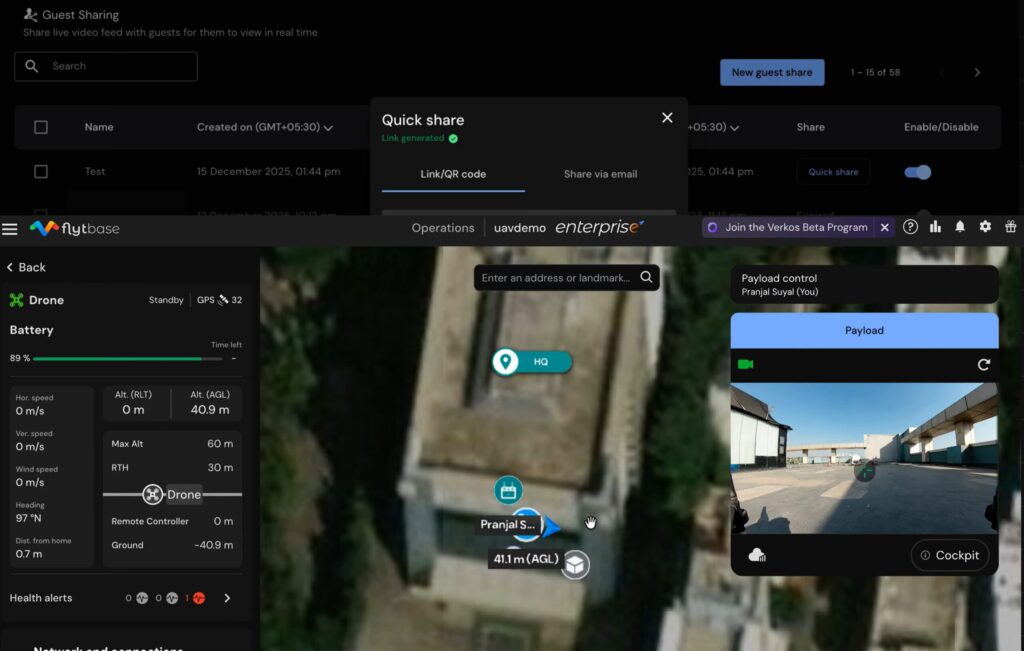Open the notifications bell
The height and width of the screenshot is (651, 1024).
(x=960, y=227)
